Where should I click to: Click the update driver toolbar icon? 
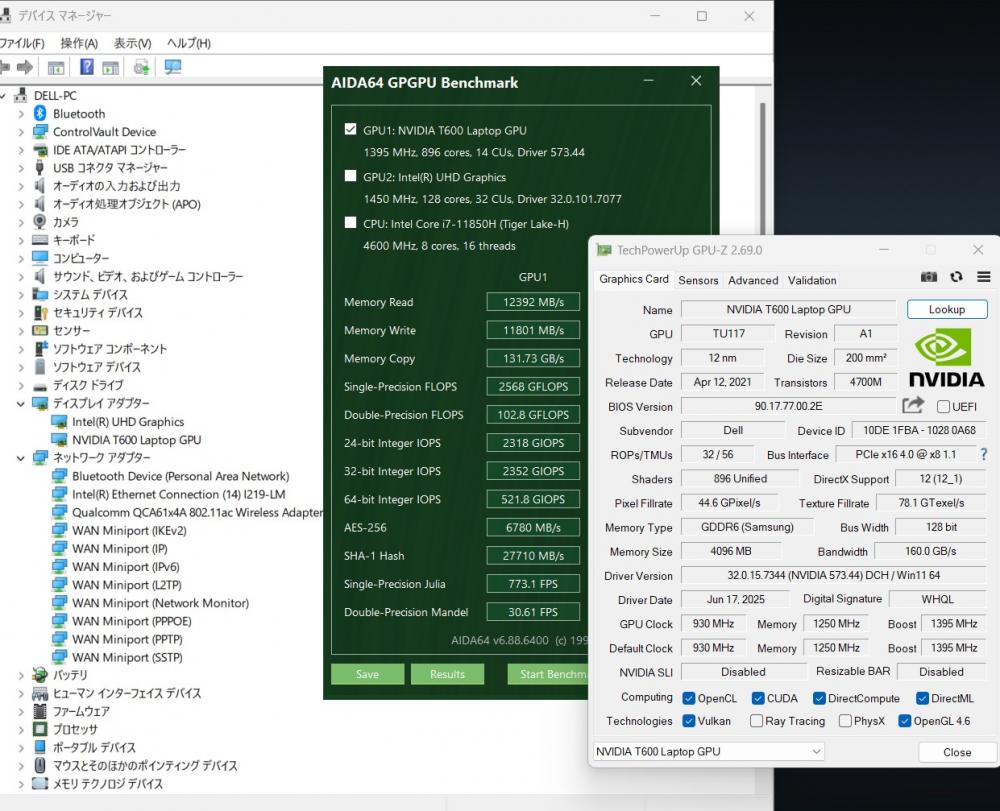pos(141,67)
